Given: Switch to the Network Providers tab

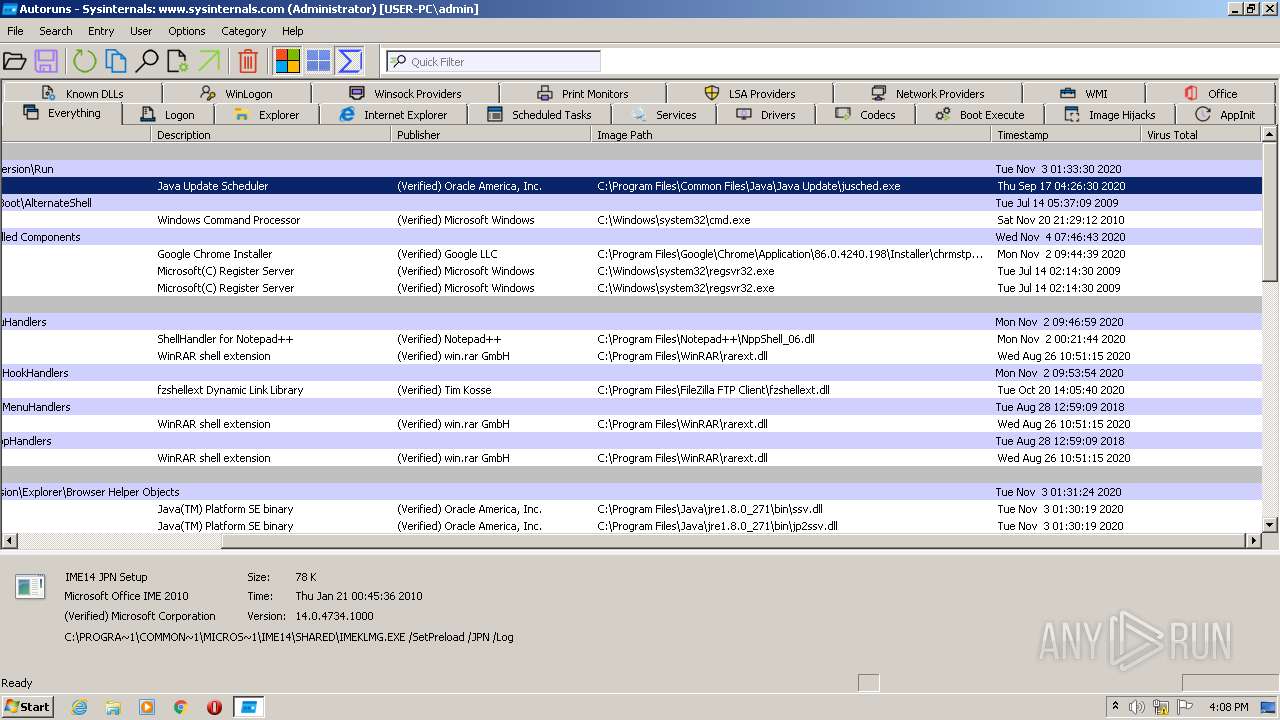Looking at the screenshot, I should pyautogui.click(x=927, y=93).
